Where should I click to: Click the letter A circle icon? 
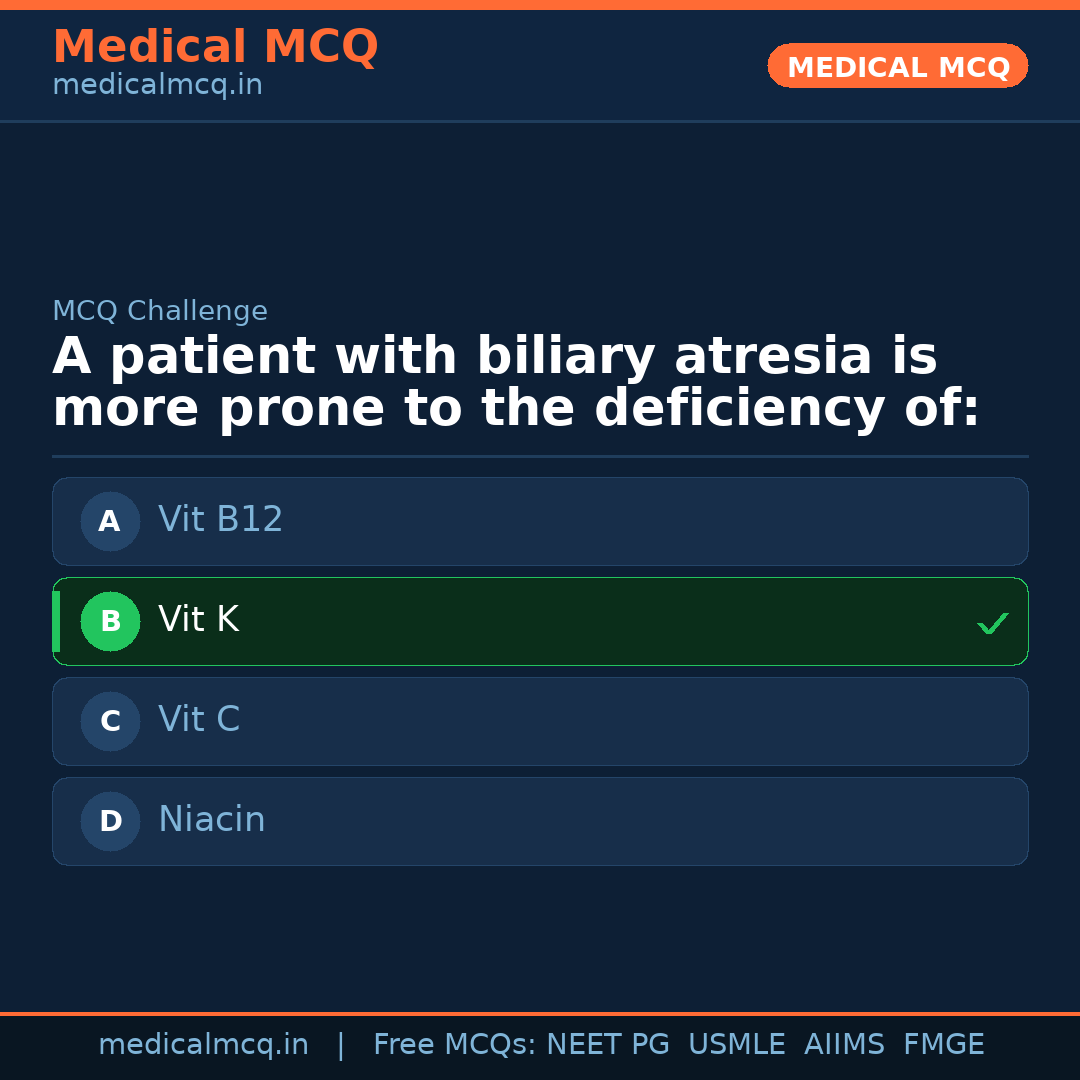pyautogui.click(x=110, y=521)
